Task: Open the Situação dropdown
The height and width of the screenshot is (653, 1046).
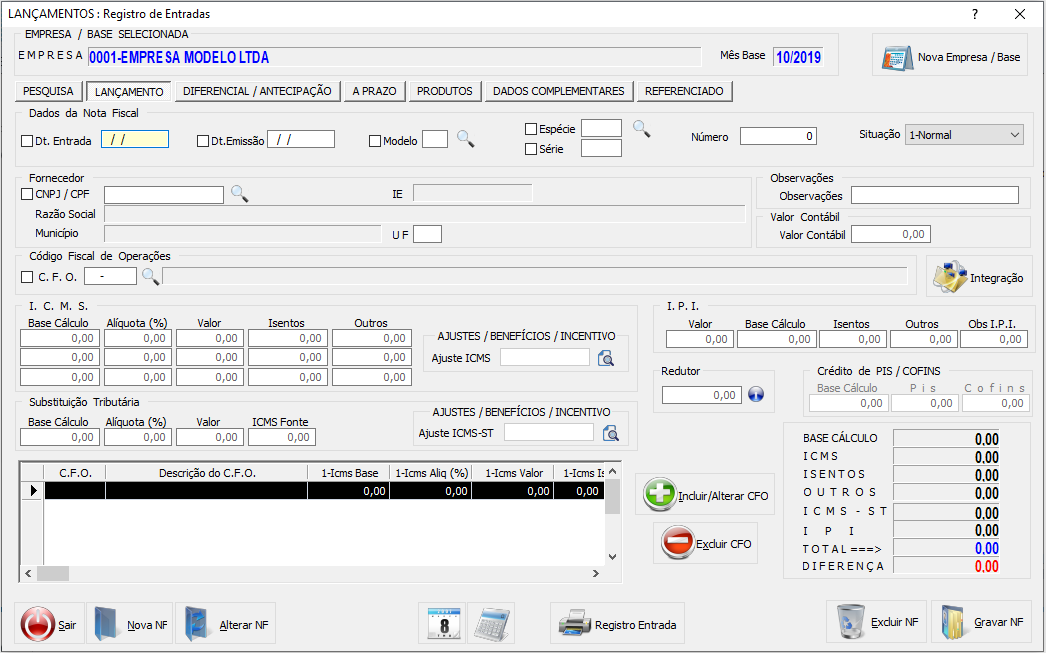Action: click(965, 135)
